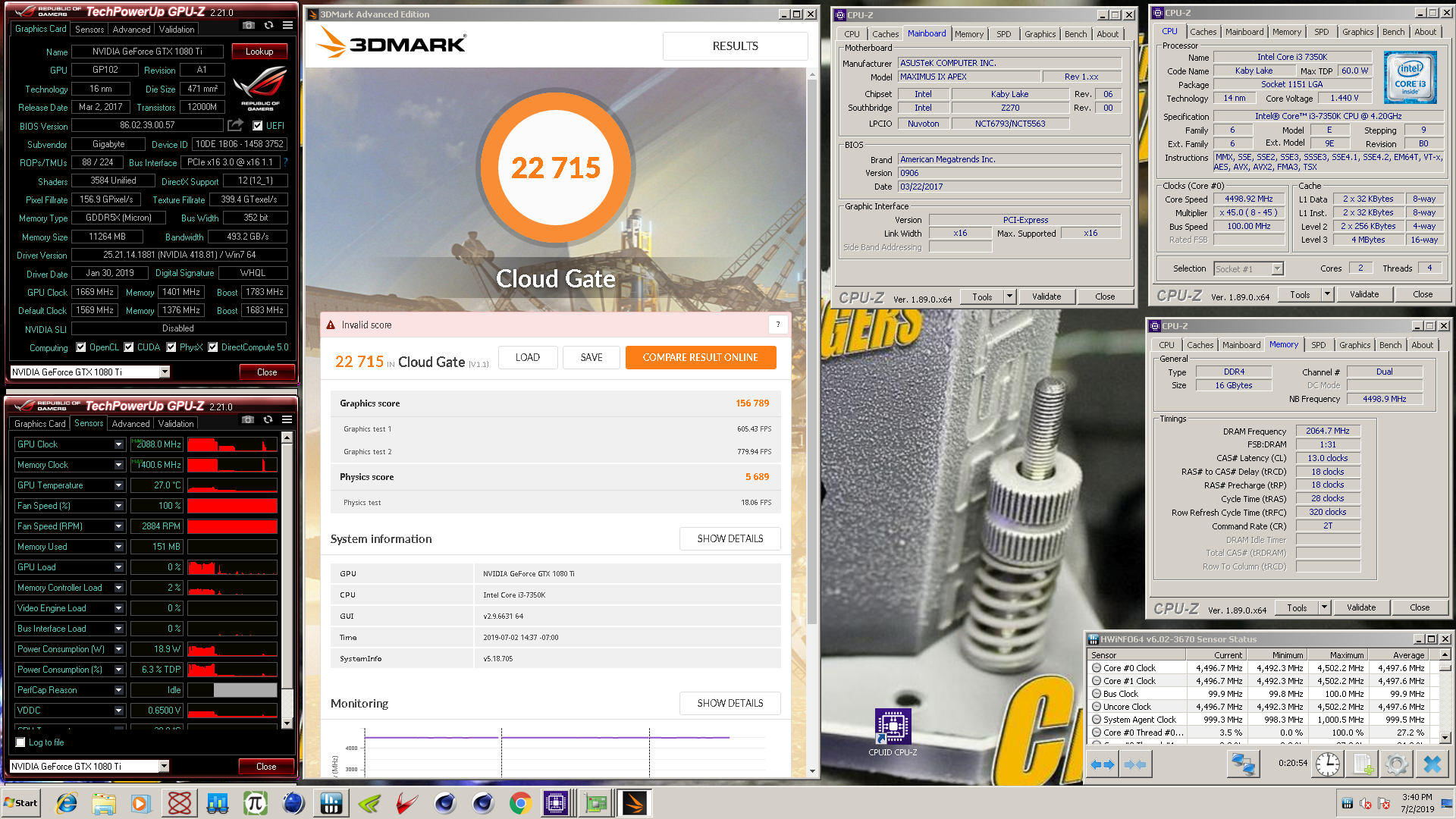The image size is (1456, 819).
Task: Open Internet Explorer from taskbar
Action: [x=66, y=803]
